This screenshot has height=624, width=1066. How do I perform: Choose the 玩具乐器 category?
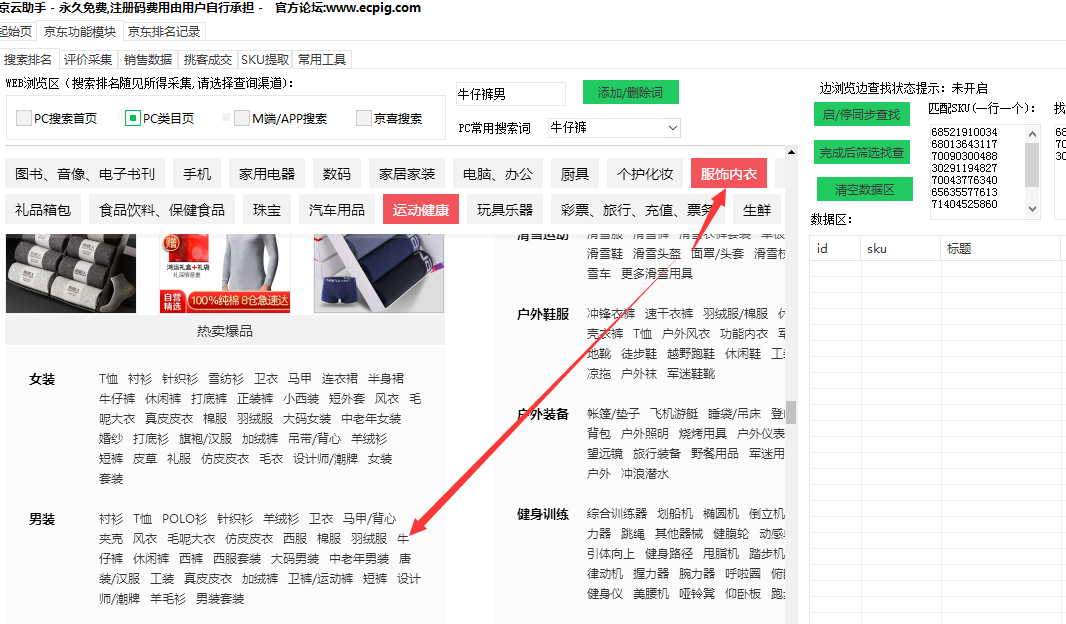click(x=504, y=210)
